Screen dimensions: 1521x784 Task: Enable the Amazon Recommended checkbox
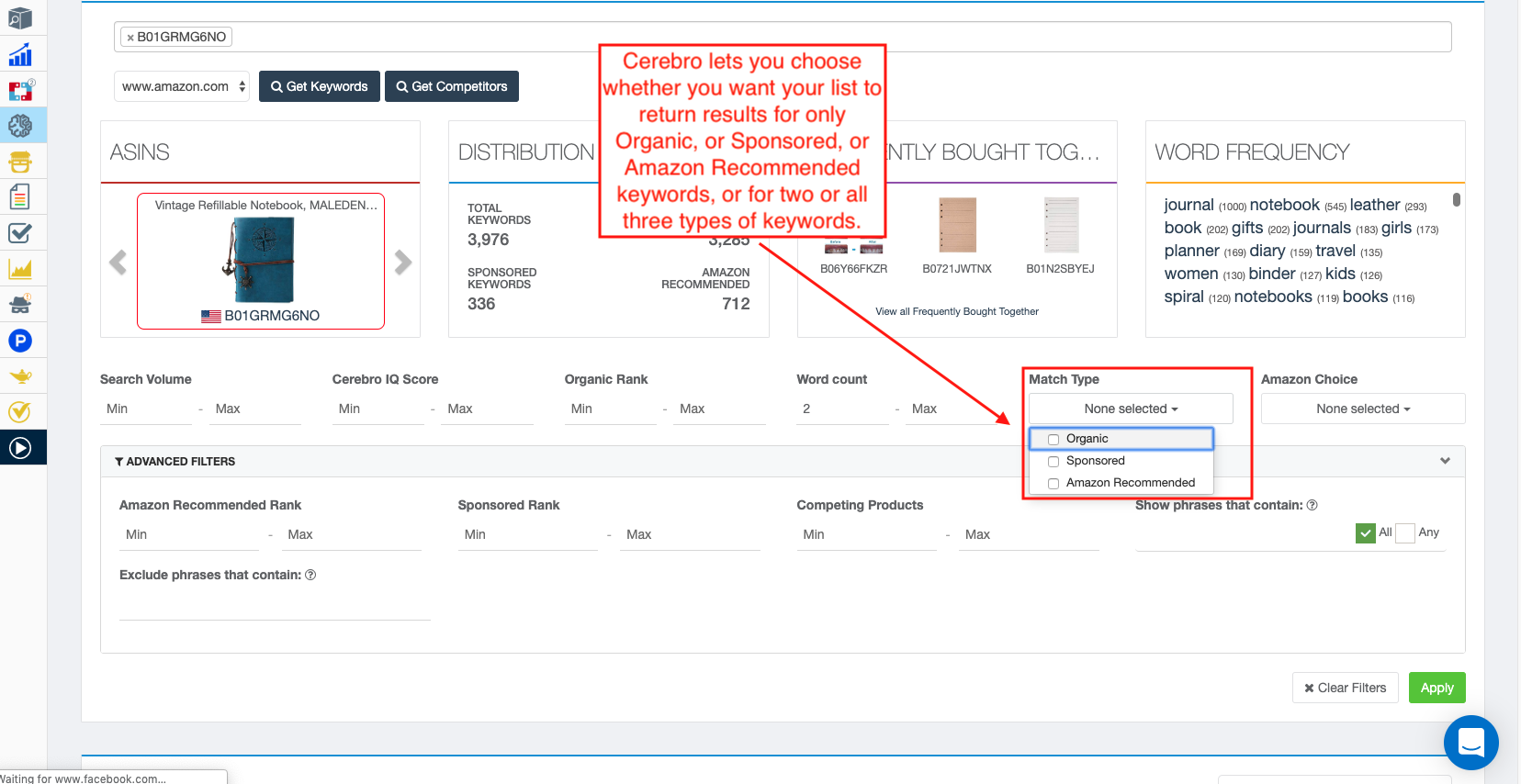click(1053, 484)
